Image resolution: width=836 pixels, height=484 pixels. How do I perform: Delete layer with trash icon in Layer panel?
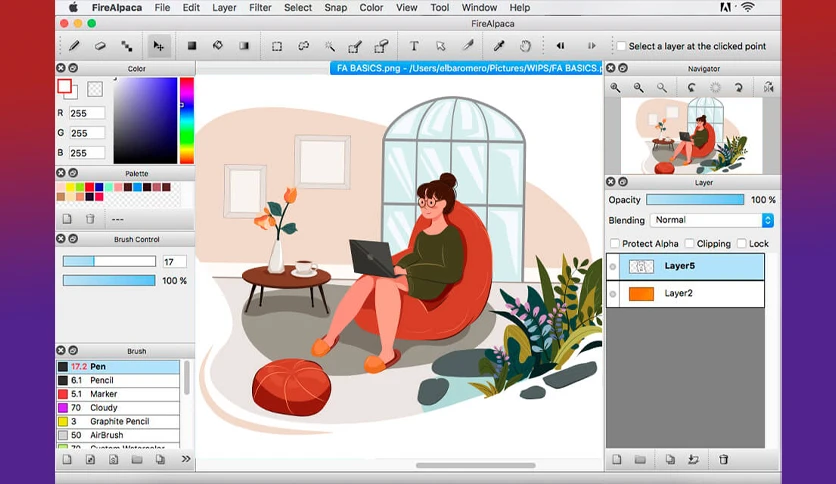724,459
